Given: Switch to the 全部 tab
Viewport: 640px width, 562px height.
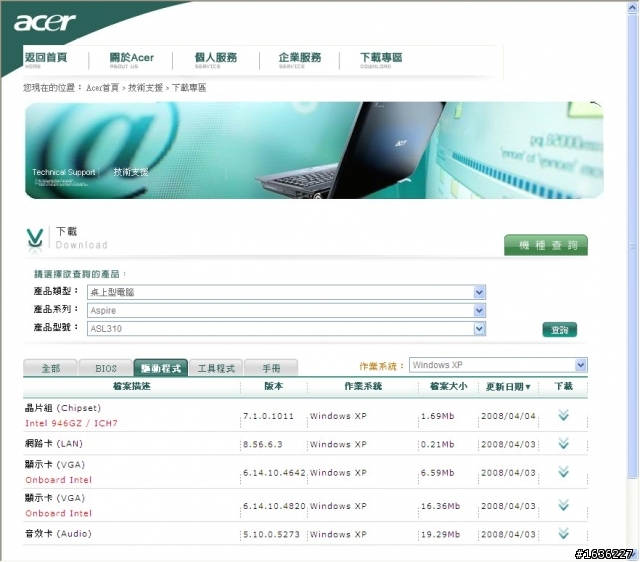Looking at the screenshot, I should (50, 368).
